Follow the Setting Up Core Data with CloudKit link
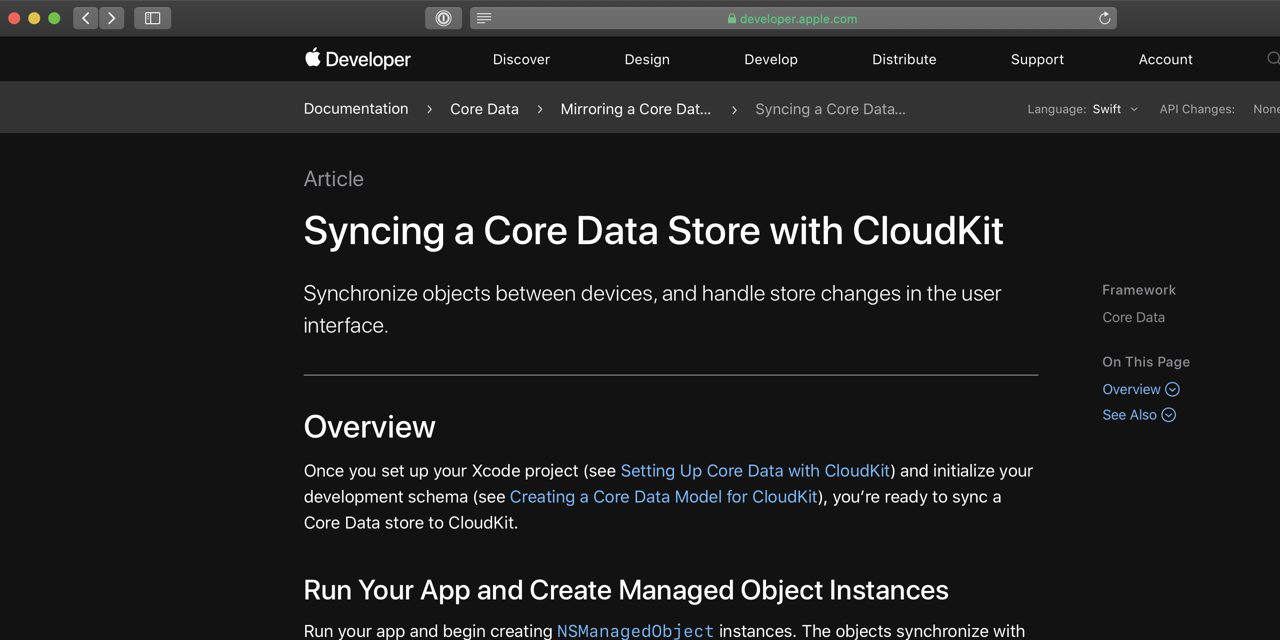 [755, 471]
